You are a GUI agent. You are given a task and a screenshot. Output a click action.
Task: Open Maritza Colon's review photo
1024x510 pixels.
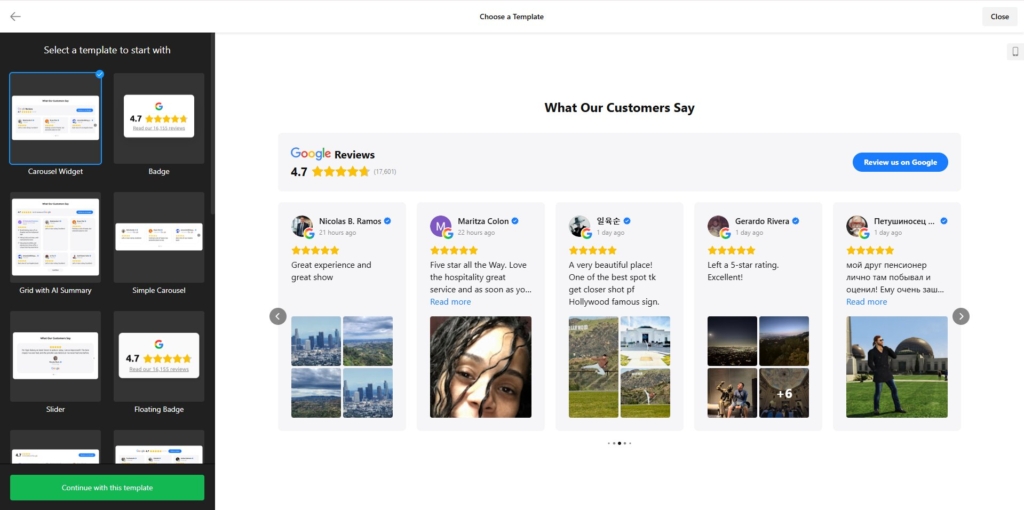[x=481, y=367]
